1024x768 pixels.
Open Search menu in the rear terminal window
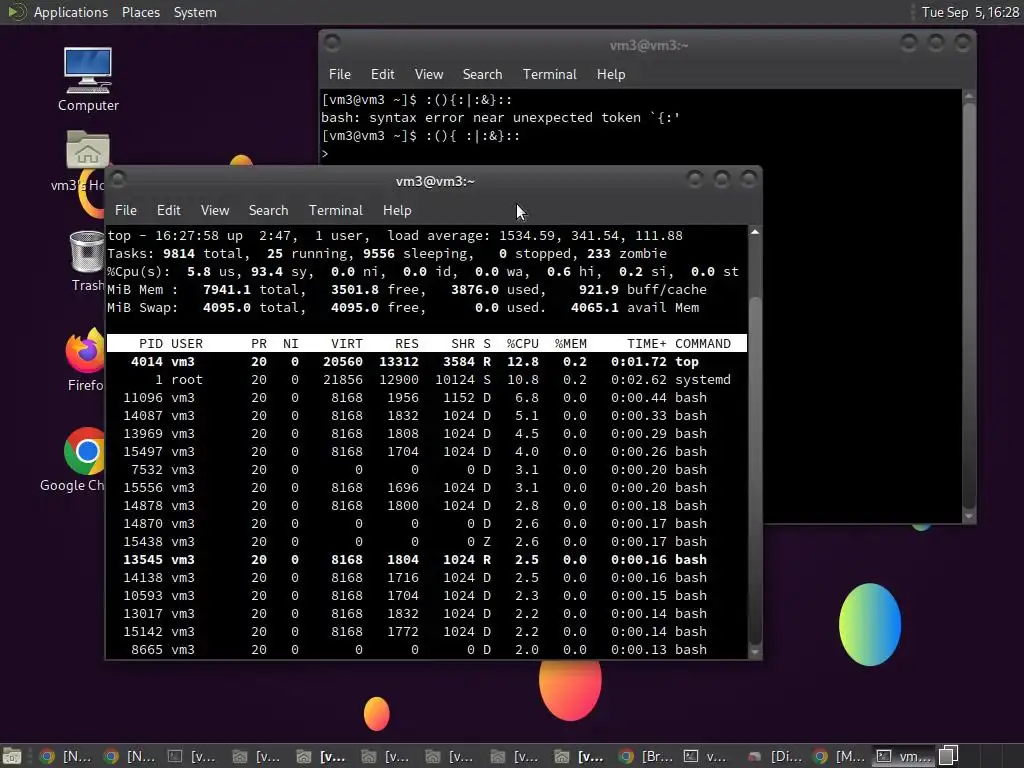482,74
